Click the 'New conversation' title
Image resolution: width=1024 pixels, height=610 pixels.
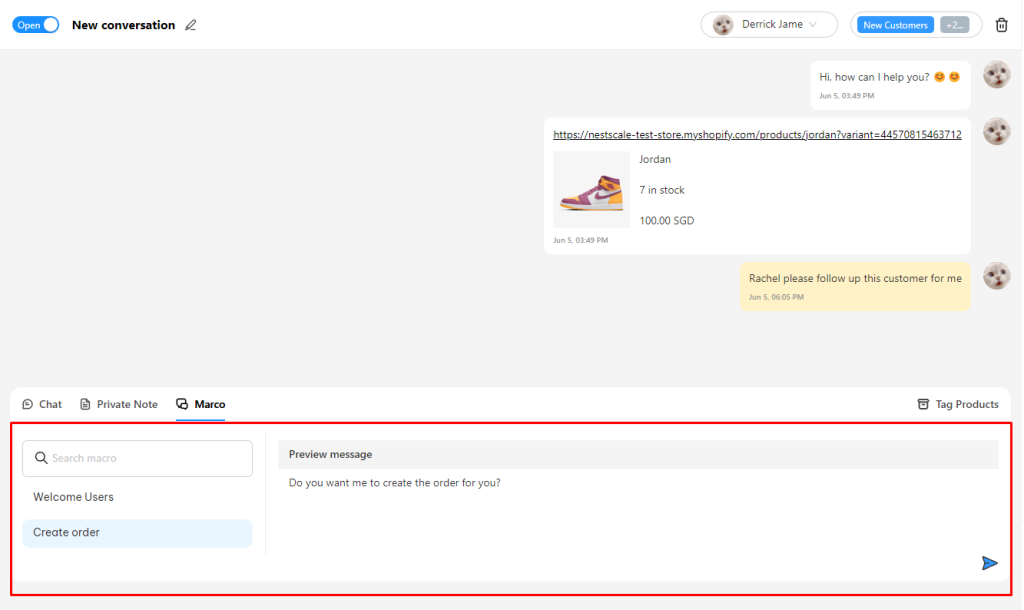pyautogui.click(x=123, y=25)
